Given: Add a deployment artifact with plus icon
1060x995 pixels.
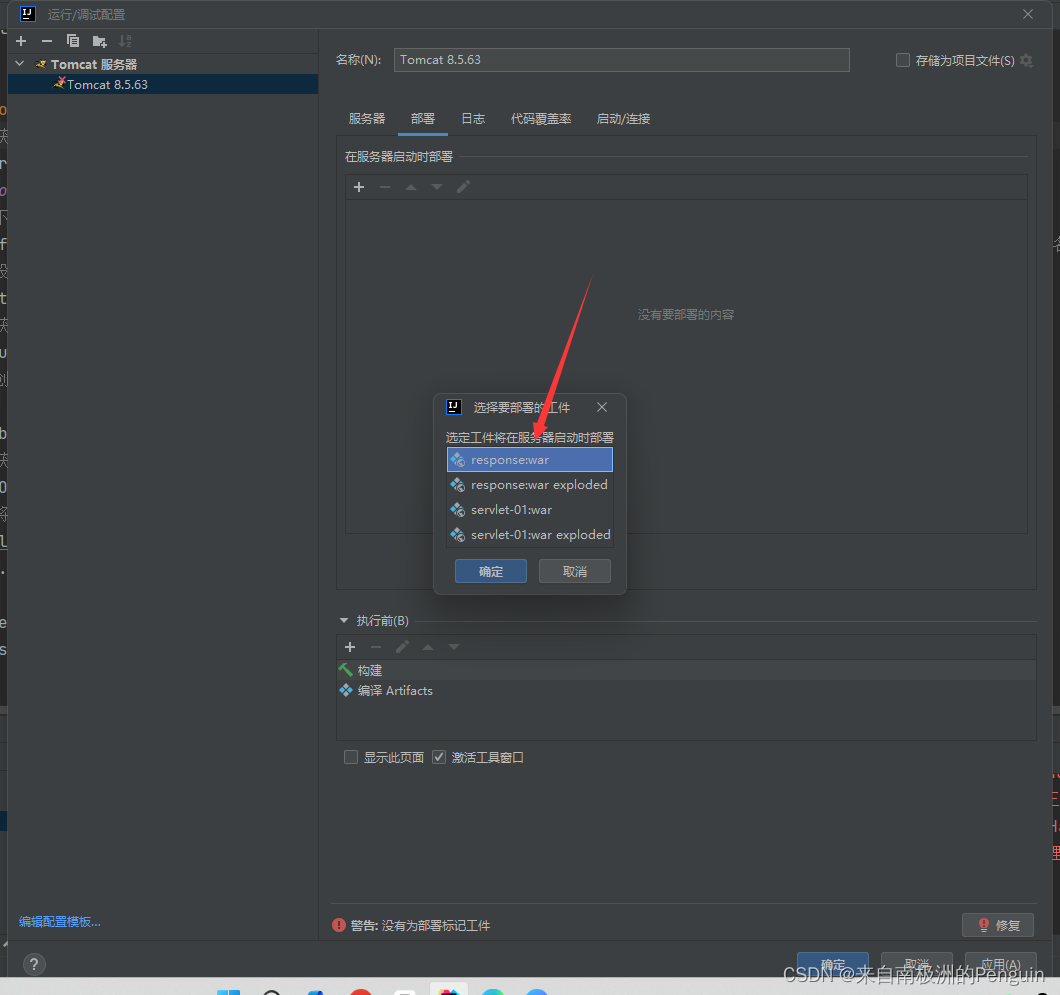Looking at the screenshot, I should point(359,187).
